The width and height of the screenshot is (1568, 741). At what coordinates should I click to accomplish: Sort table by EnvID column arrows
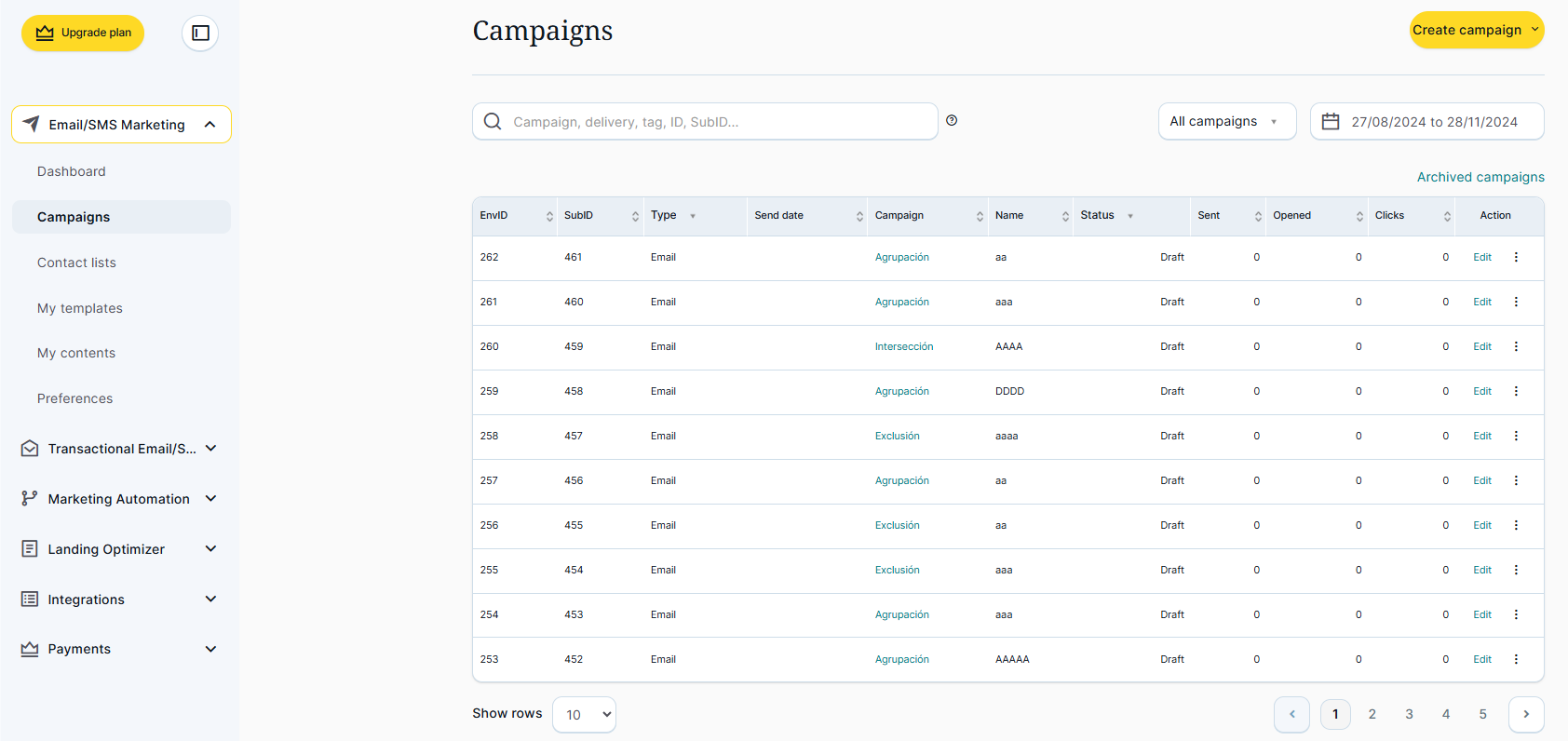pyautogui.click(x=549, y=216)
